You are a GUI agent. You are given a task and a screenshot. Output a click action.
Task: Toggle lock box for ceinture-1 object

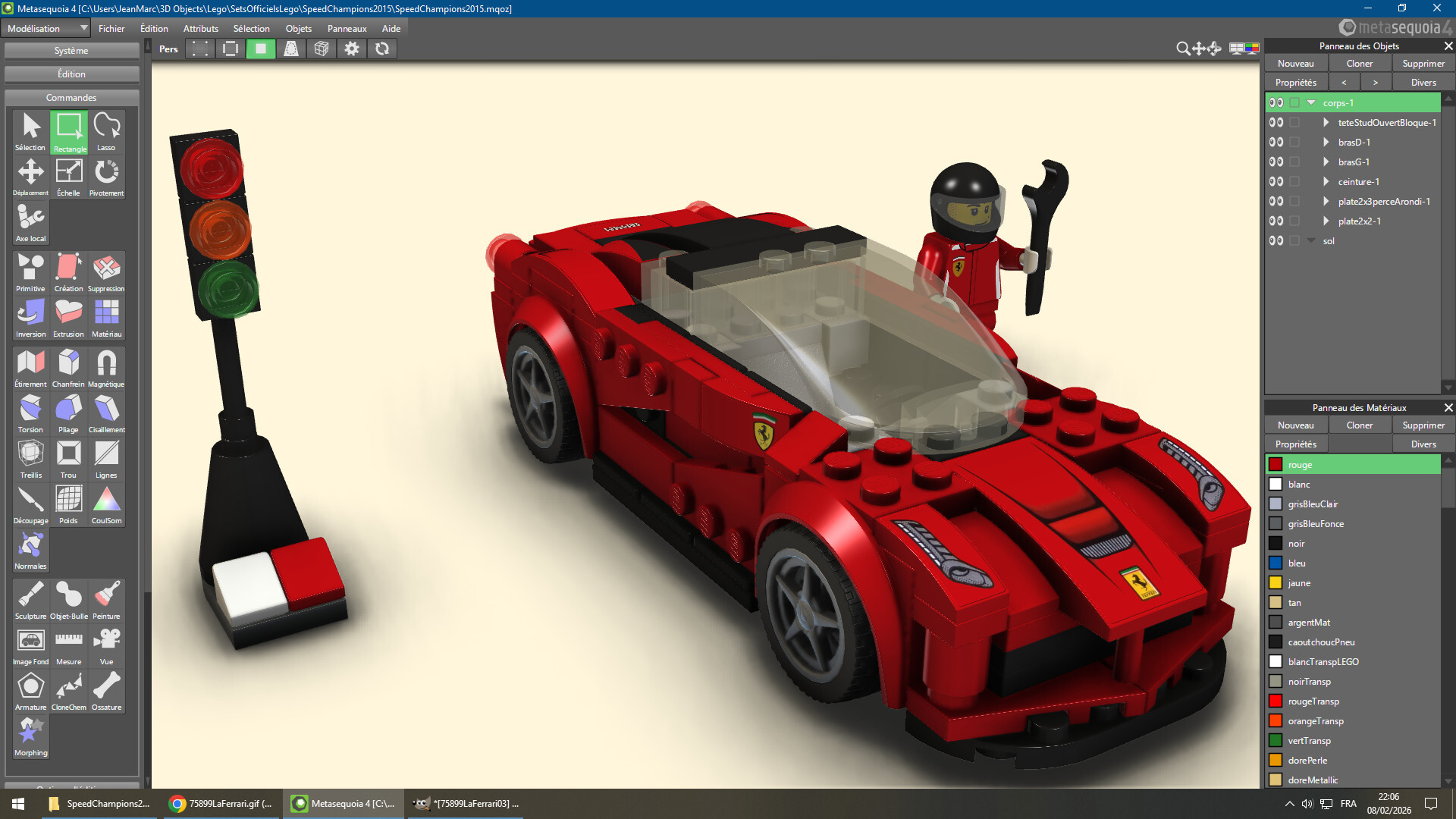[x=1295, y=182]
